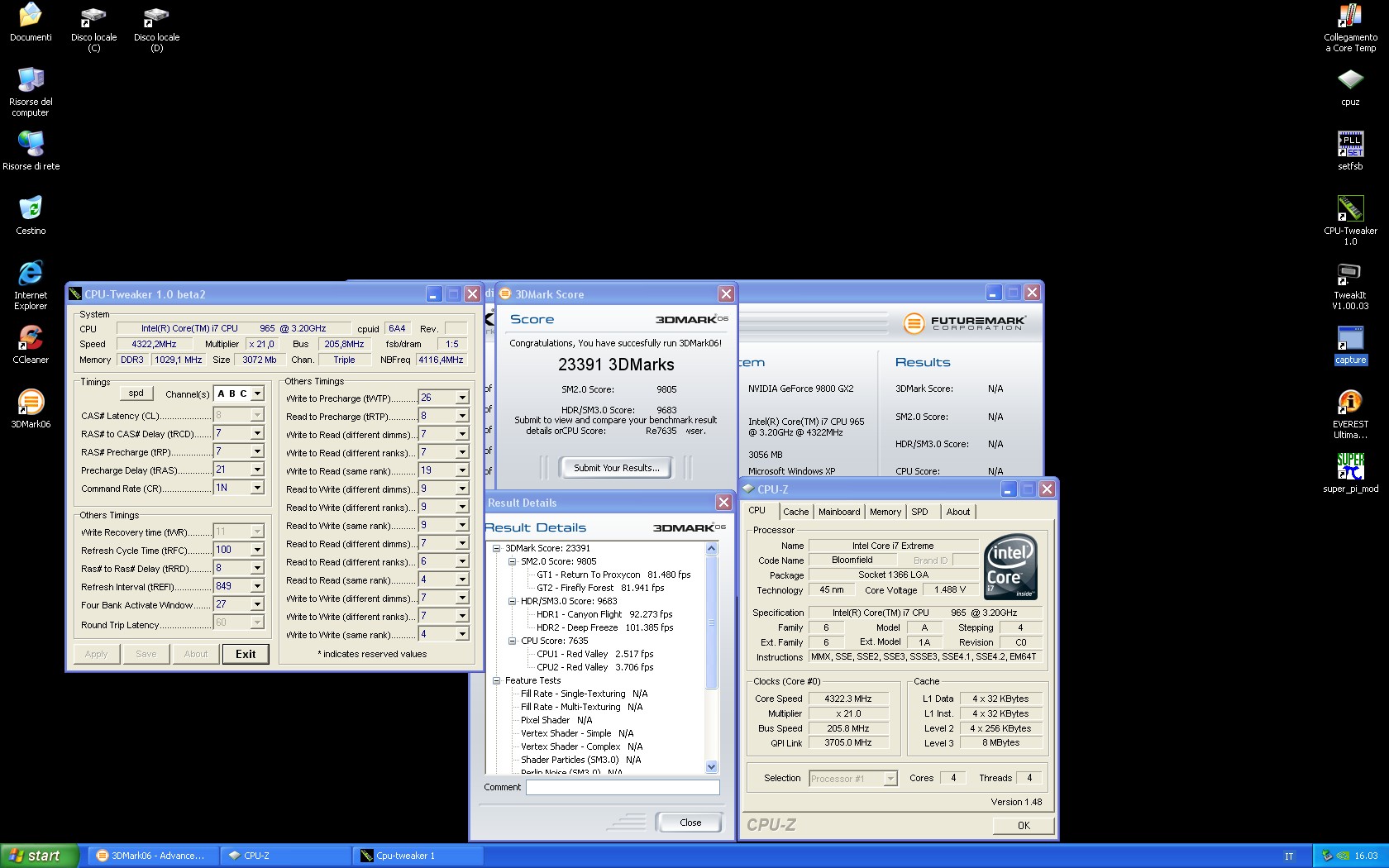Select HDR2 - Deep Freeze row
Screen dimensions: 1389x868
point(604,627)
